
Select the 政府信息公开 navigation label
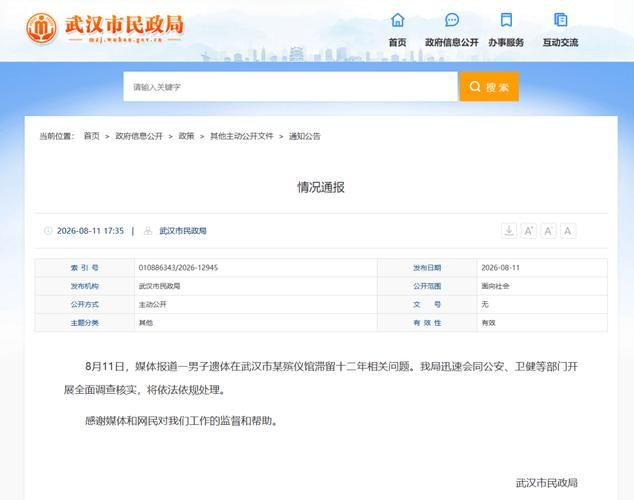(452, 42)
